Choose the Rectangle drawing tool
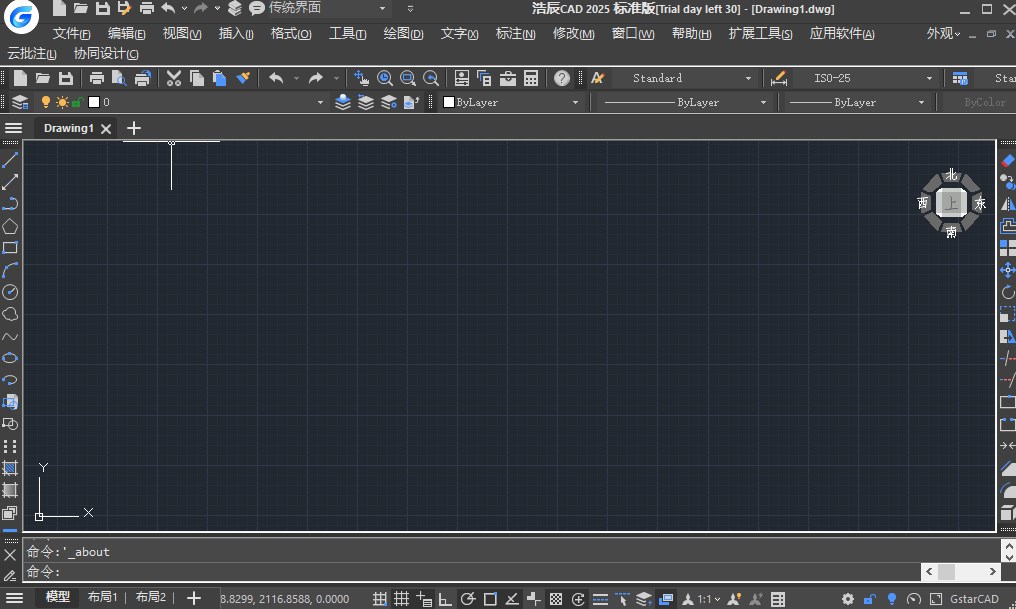Image resolution: width=1016 pixels, height=609 pixels. click(x=10, y=248)
